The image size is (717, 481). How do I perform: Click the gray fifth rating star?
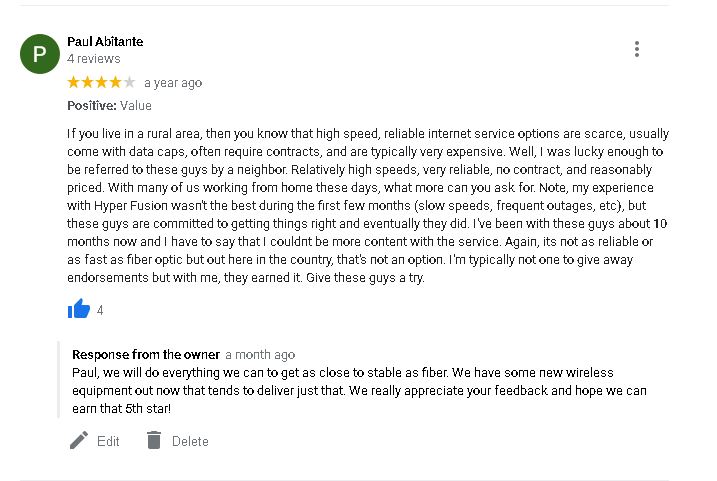pyautogui.click(x=130, y=82)
